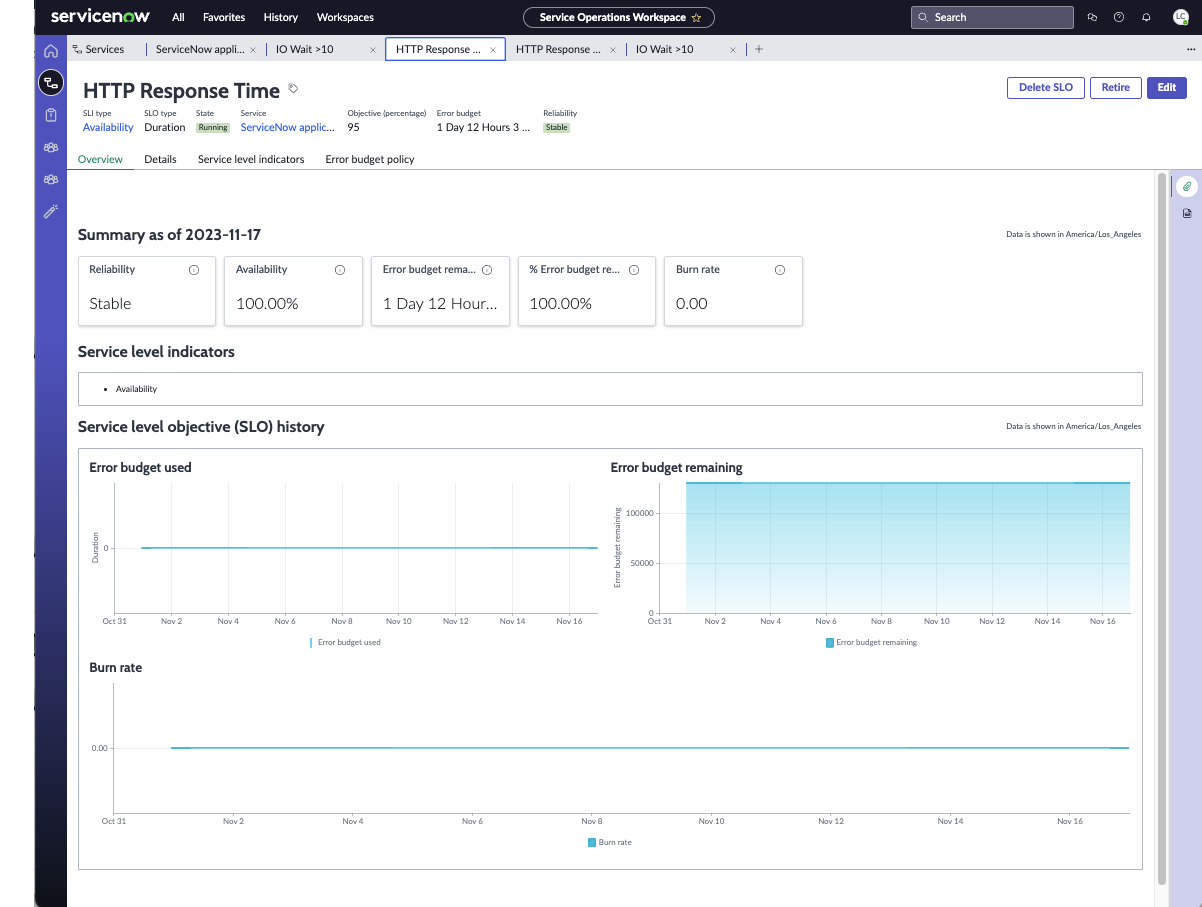Screen dimensions: 1202x907
Task: Open the notifications bell
Action: (x=1146, y=17)
